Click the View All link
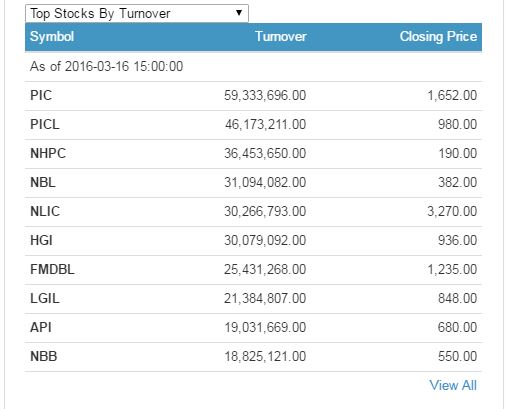505x409 pixels. coord(453,385)
